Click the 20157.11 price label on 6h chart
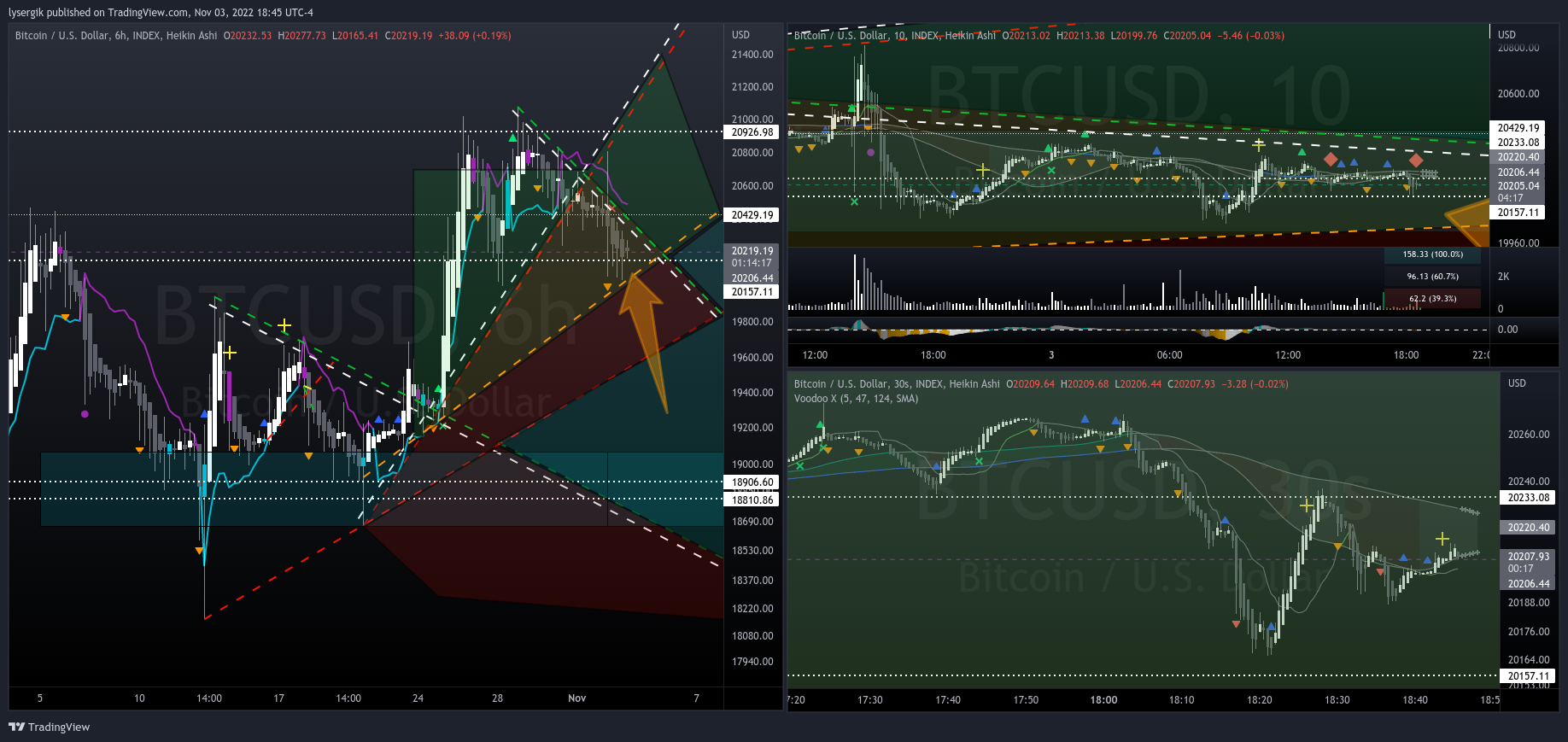Image resolution: width=1568 pixels, height=742 pixels. [752, 292]
